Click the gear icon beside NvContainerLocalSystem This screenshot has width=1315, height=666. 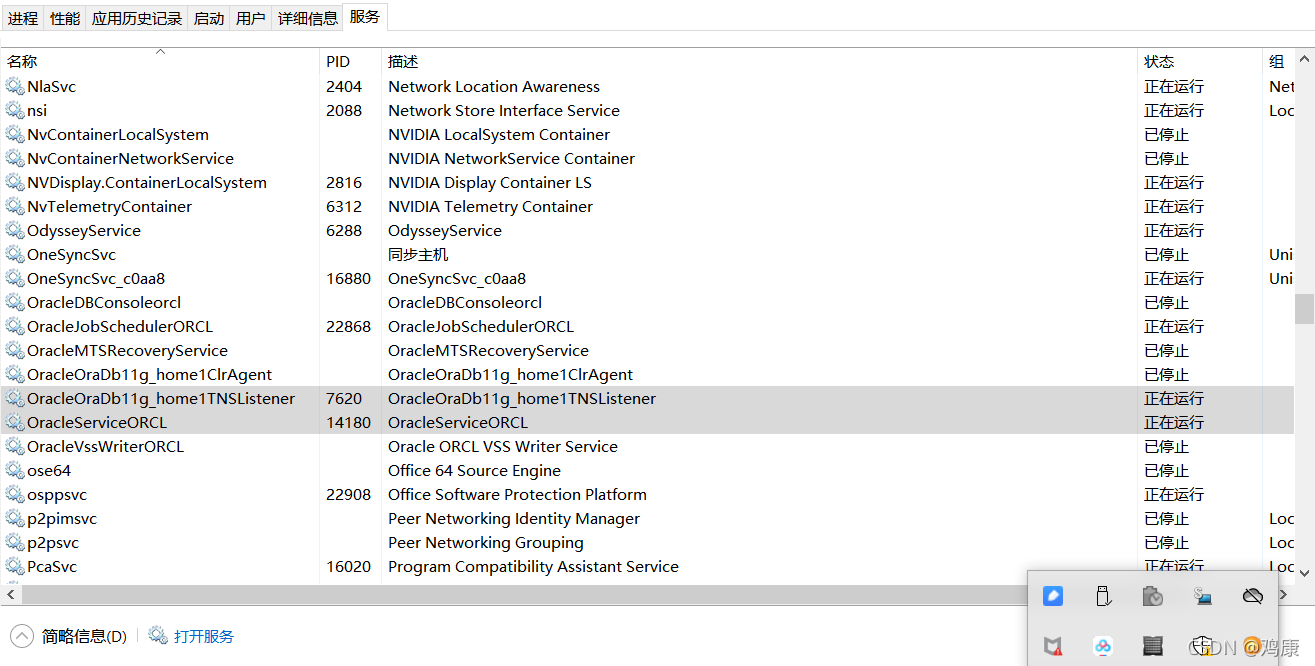[15, 135]
